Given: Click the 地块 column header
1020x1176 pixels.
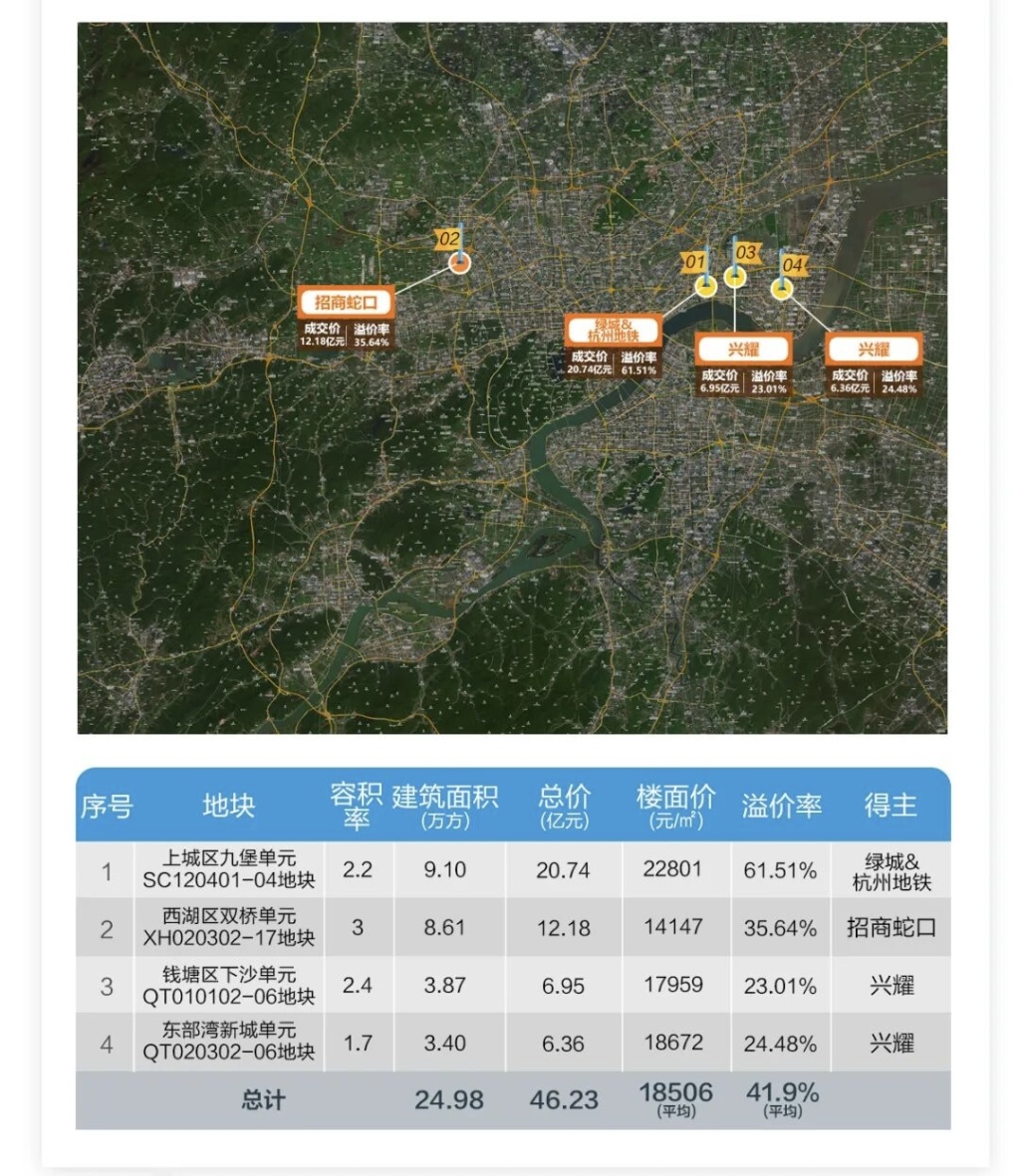Looking at the screenshot, I should (229, 807).
